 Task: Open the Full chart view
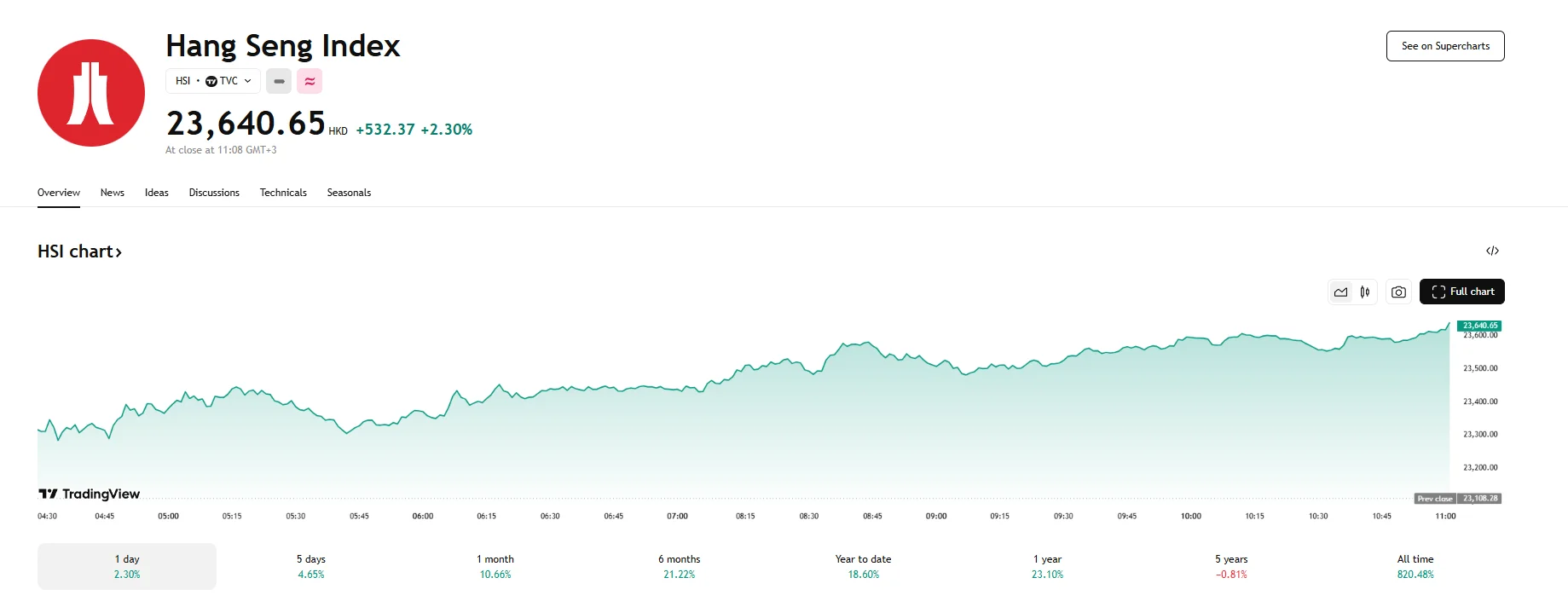point(1461,291)
